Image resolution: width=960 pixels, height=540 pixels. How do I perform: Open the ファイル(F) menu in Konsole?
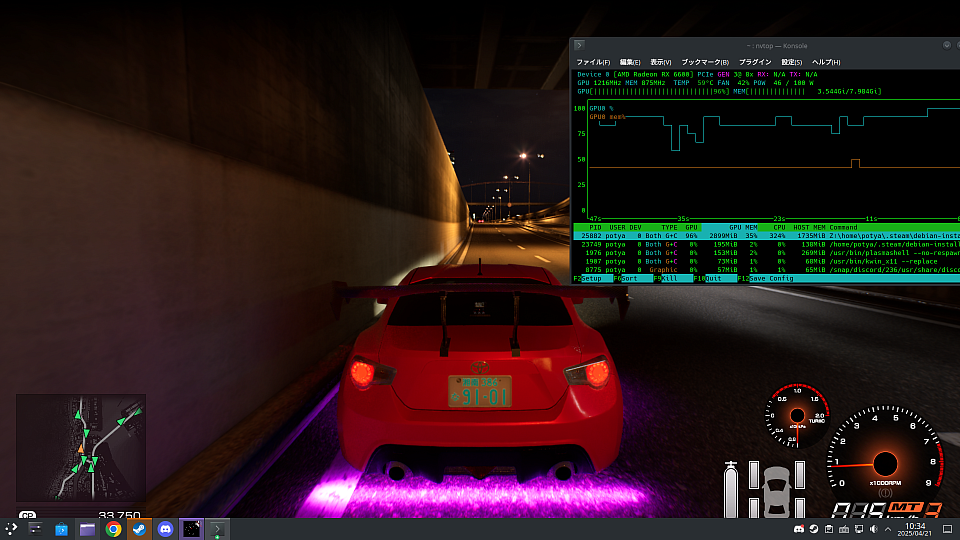pos(593,62)
